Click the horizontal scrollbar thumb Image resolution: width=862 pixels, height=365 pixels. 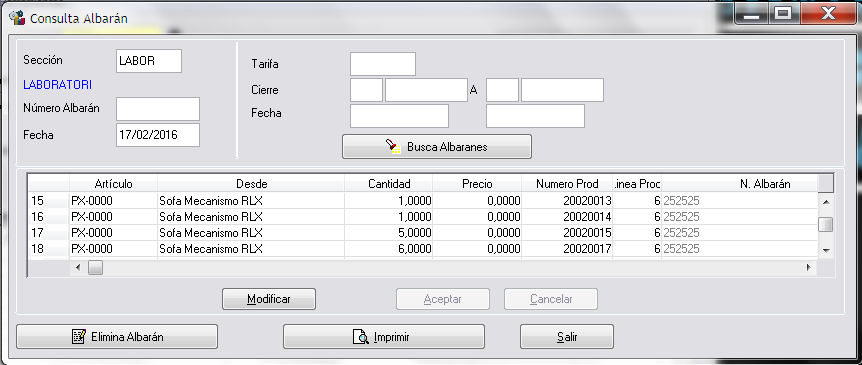pyautogui.click(x=96, y=268)
